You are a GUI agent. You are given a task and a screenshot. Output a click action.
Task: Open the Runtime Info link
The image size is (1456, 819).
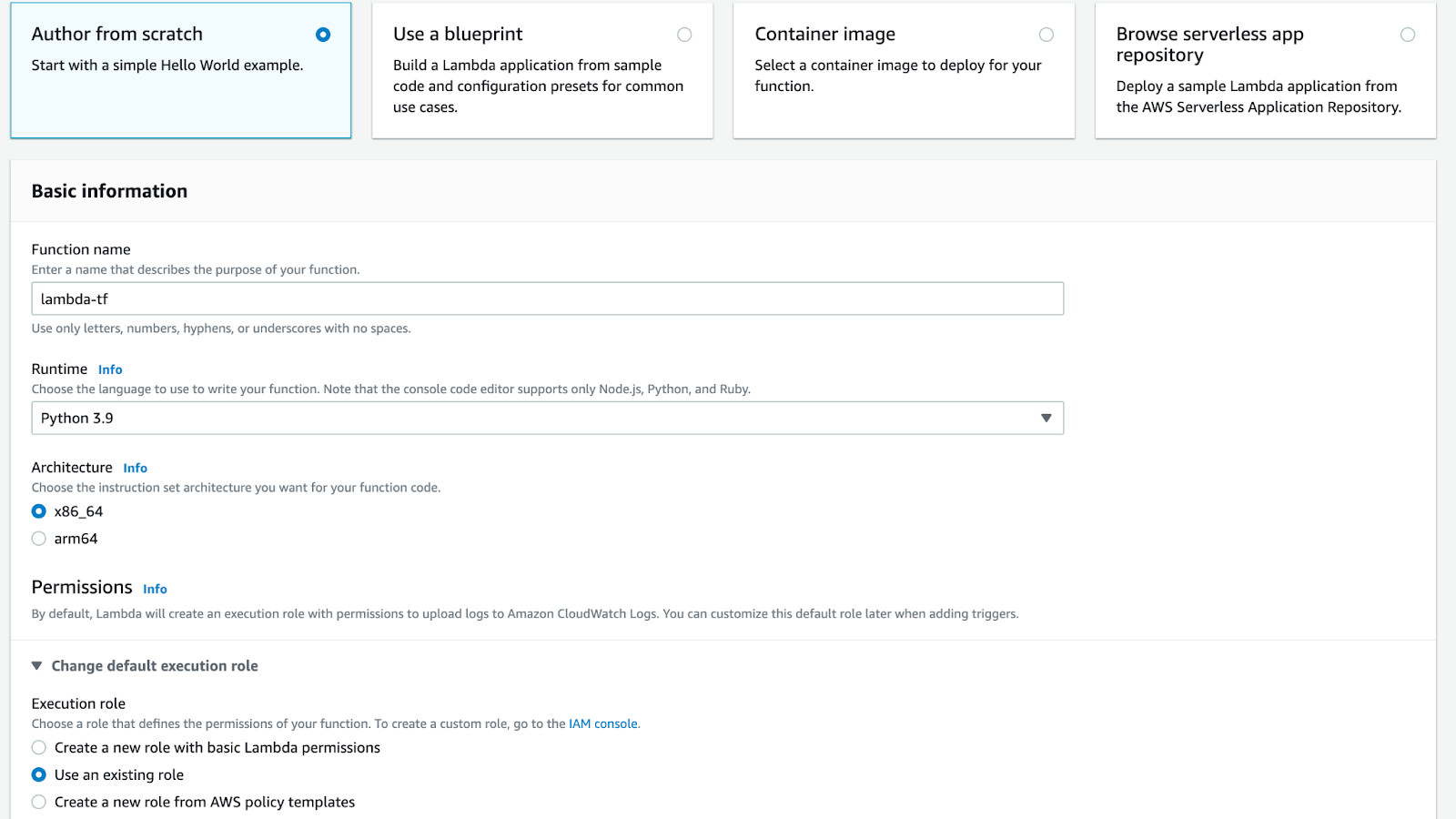tap(110, 369)
